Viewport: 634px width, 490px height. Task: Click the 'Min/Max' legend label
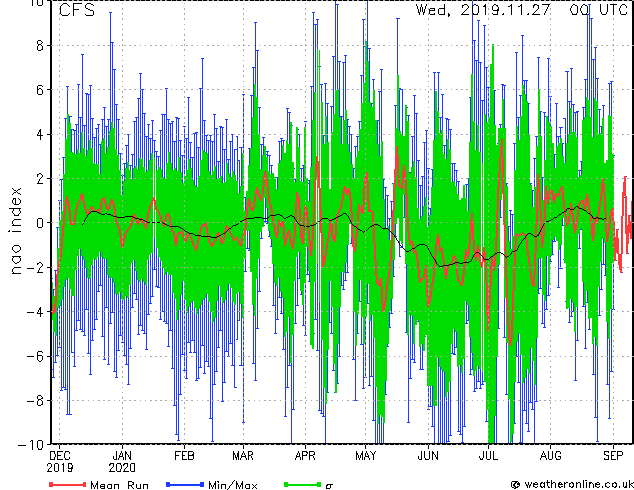pos(233,485)
